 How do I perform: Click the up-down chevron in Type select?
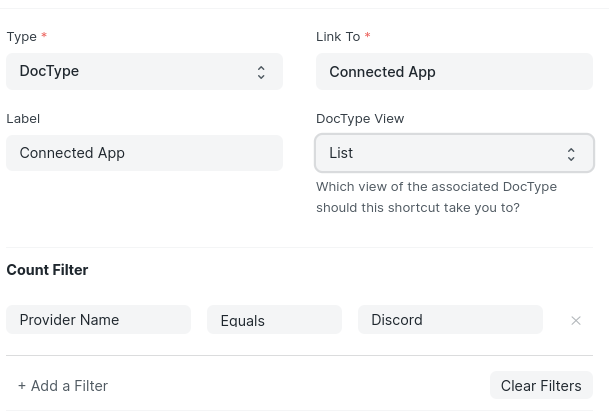click(x=261, y=72)
